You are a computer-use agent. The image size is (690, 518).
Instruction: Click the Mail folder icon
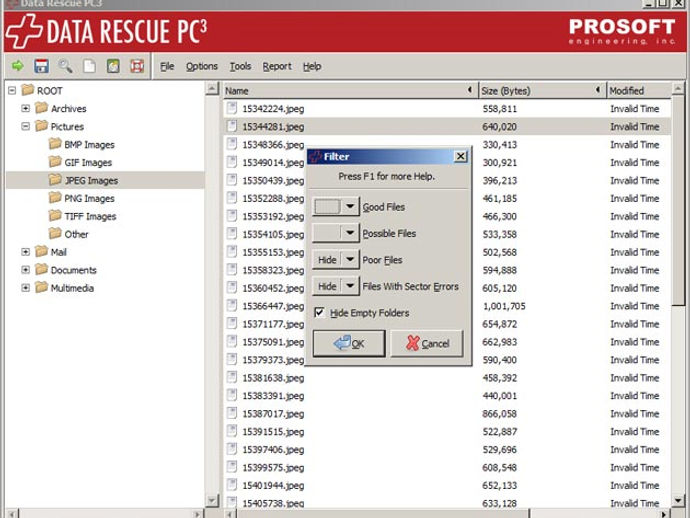(x=41, y=251)
